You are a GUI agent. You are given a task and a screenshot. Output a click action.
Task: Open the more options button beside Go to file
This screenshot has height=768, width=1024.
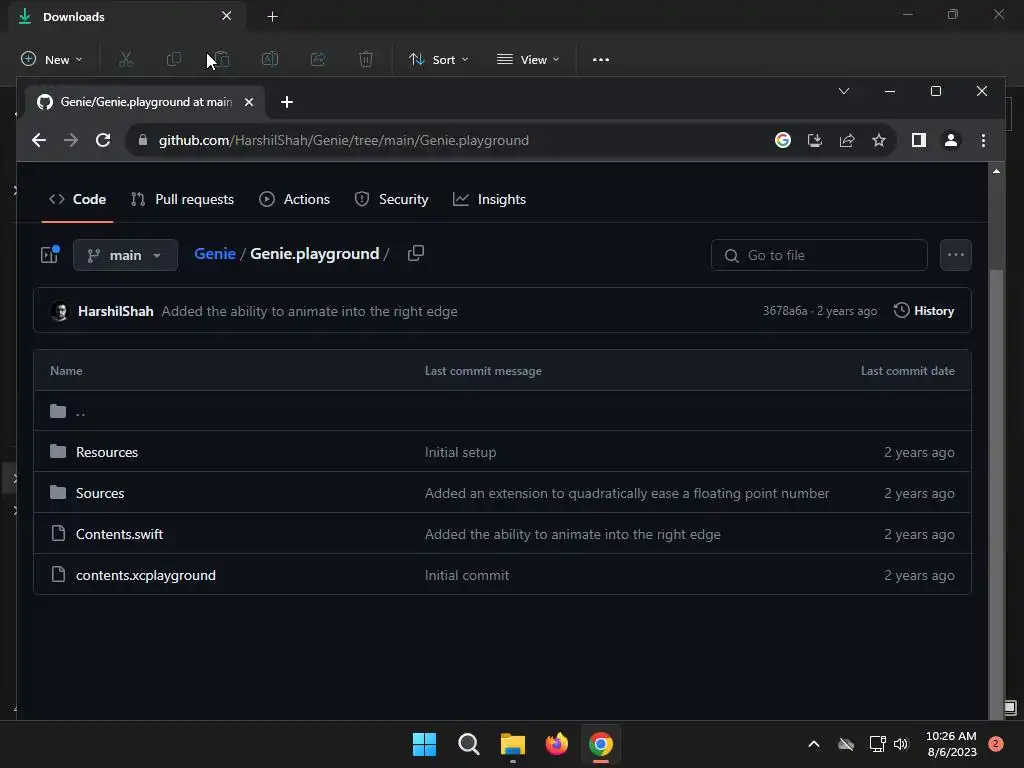pos(955,255)
